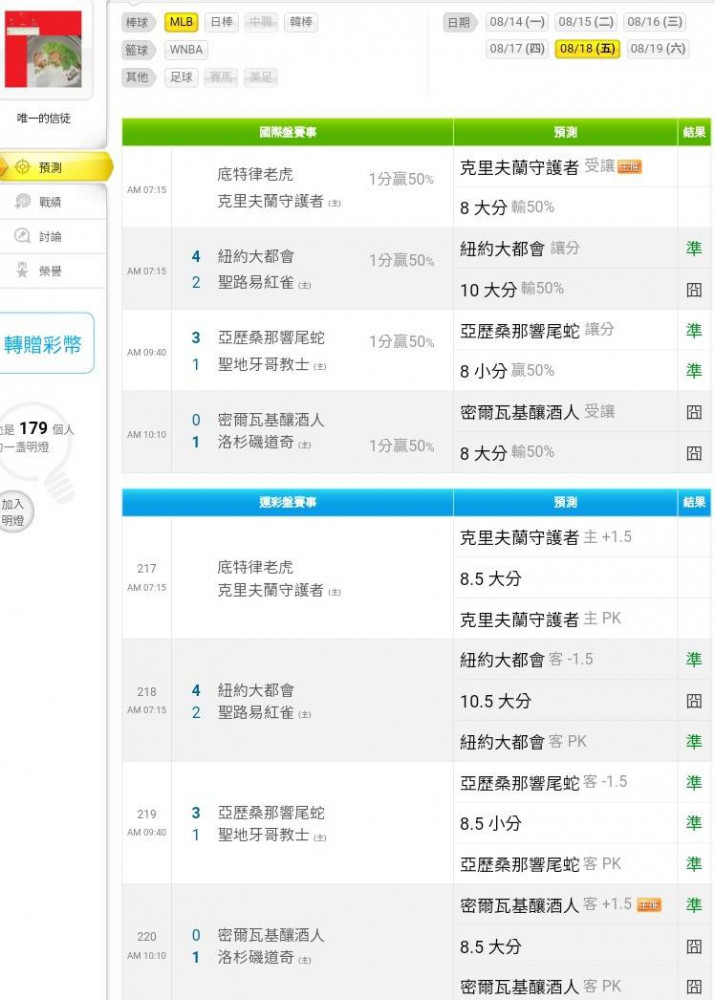Choose date 08/16 (三)
The width and height of the screenshot is (715, 1000).
point(654,22)
